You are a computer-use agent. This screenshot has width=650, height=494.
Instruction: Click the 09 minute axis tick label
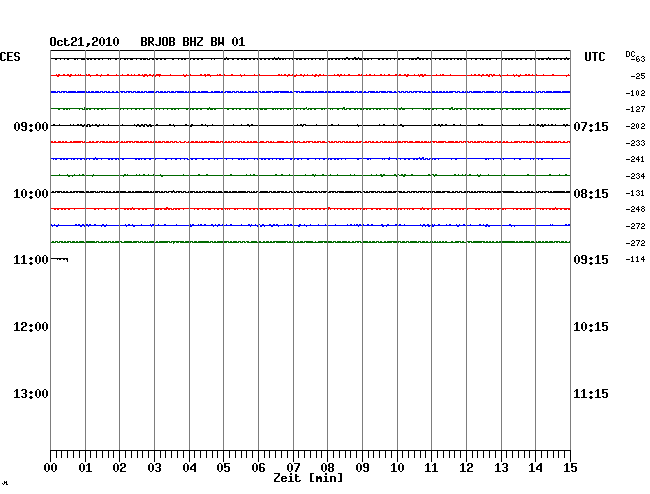(x=362, y=468)
